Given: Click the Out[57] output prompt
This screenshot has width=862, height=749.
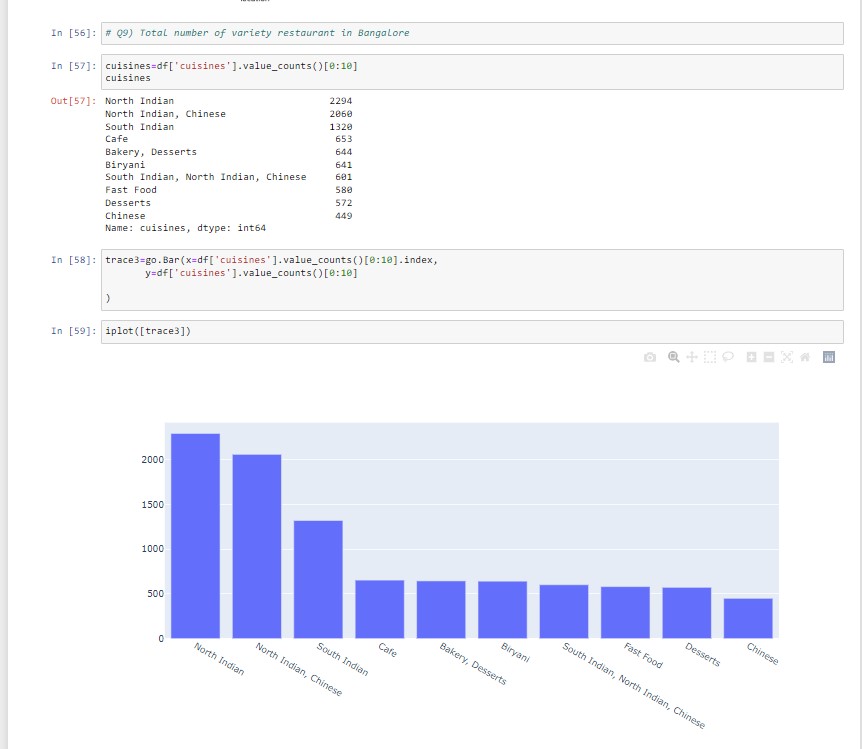Looking at the screenshot, I should coord(74,101).
